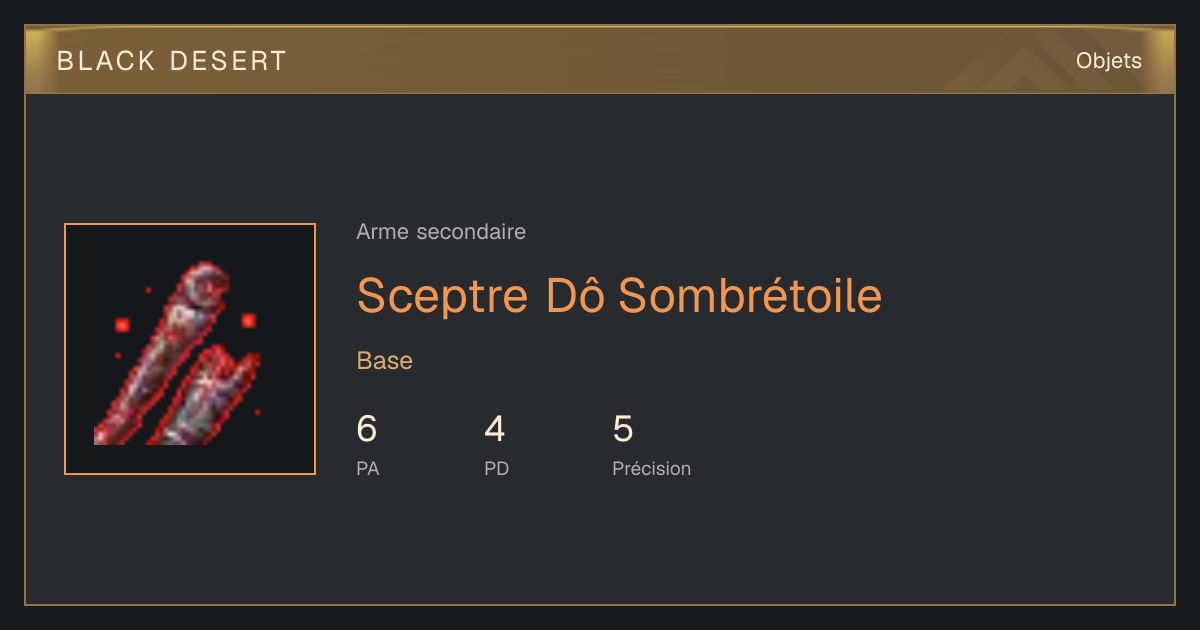
Task: Open the Objets link in the header
Action: (1108, 61)
